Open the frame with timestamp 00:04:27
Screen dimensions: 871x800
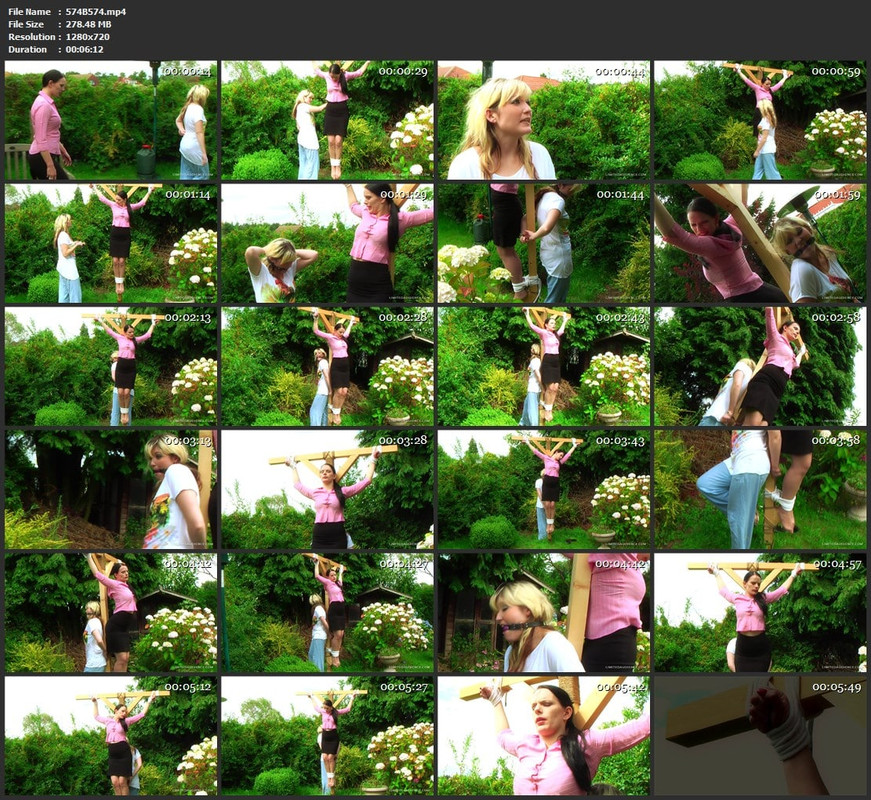327,613
